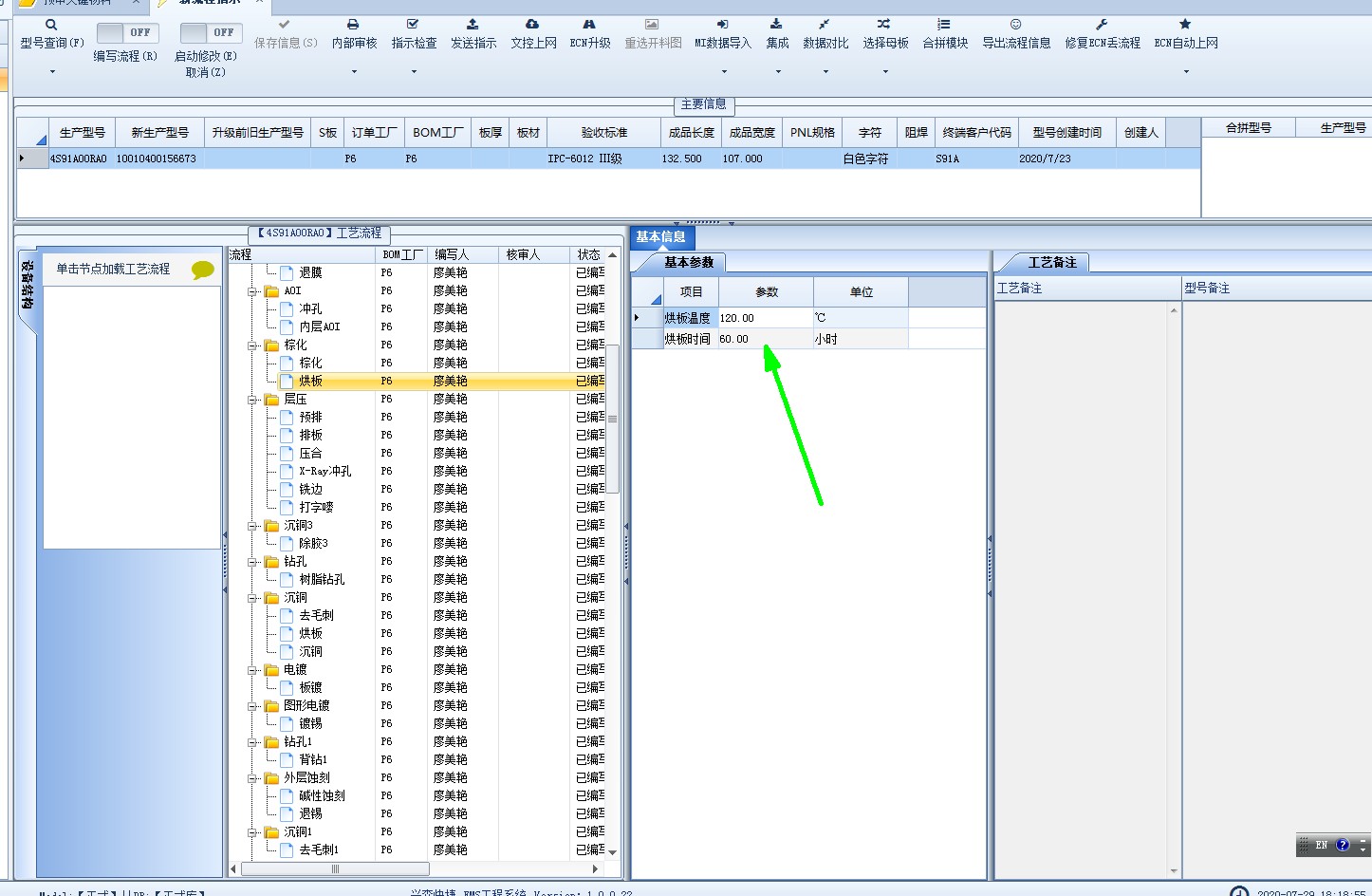The width and height of the screenshot is (1372, 896).
Task: Click the folder icon of 层压 node
Action: (x=271, y=400)
